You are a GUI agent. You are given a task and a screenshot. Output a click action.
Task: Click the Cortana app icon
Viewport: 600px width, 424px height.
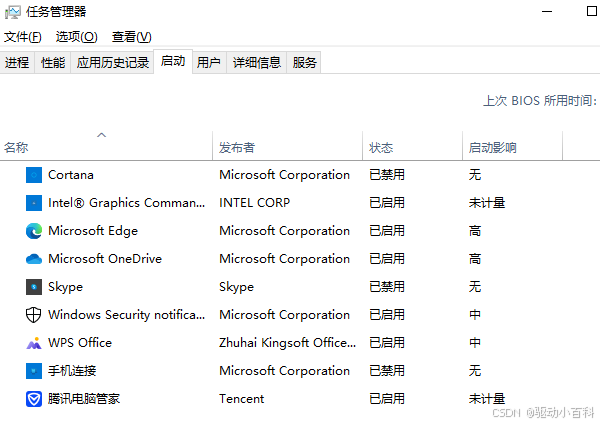pos(34,175)
